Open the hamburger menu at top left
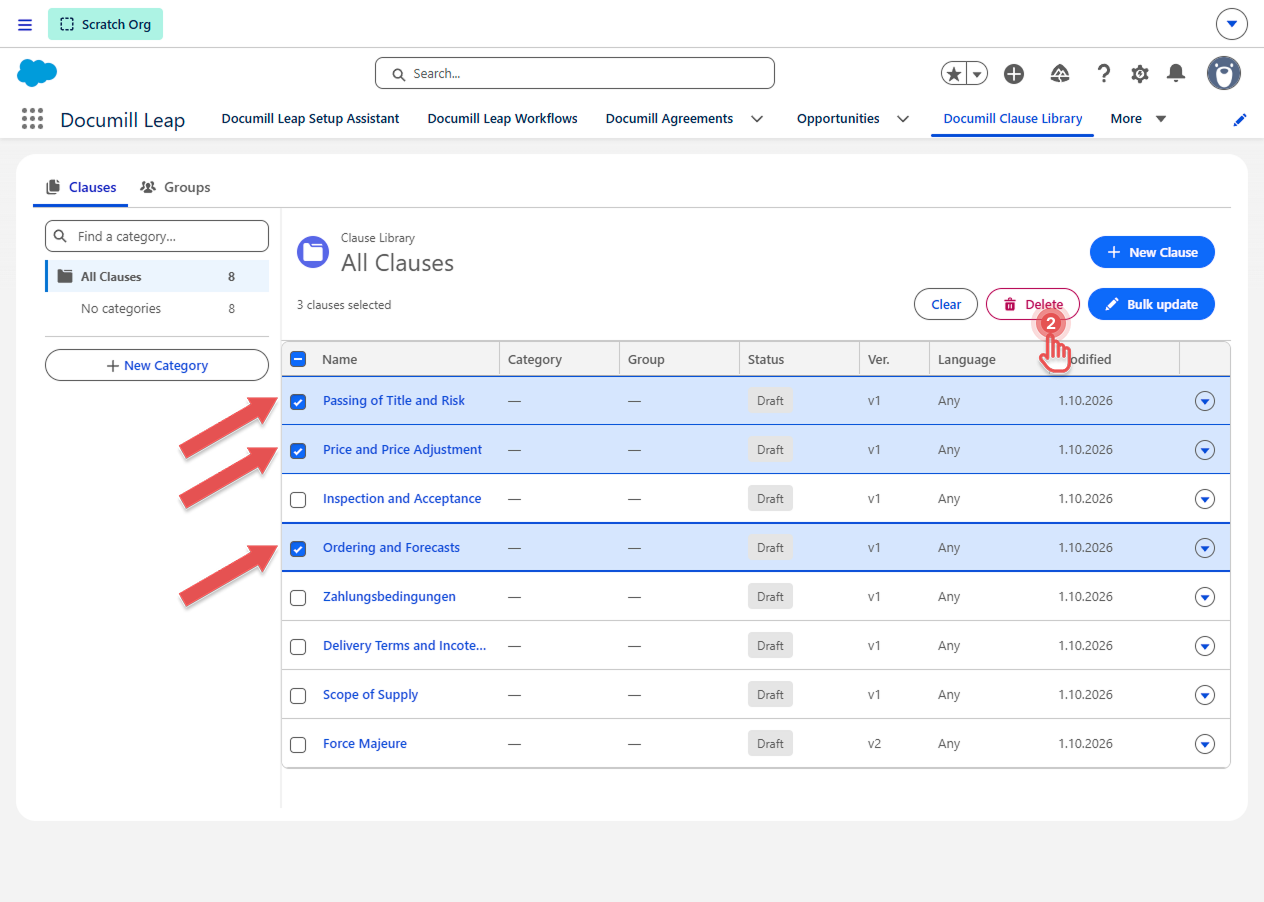 pyautogui.click(x=25, y=25)
